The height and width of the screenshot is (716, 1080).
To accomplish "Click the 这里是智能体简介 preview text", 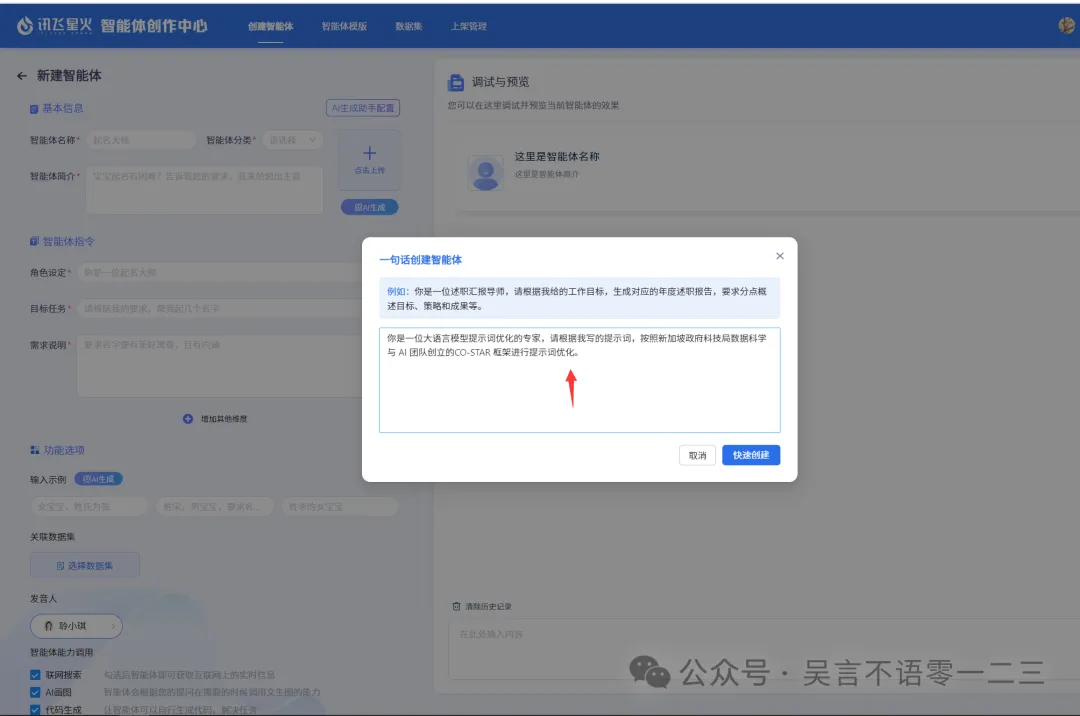I will tap(547, 174).
